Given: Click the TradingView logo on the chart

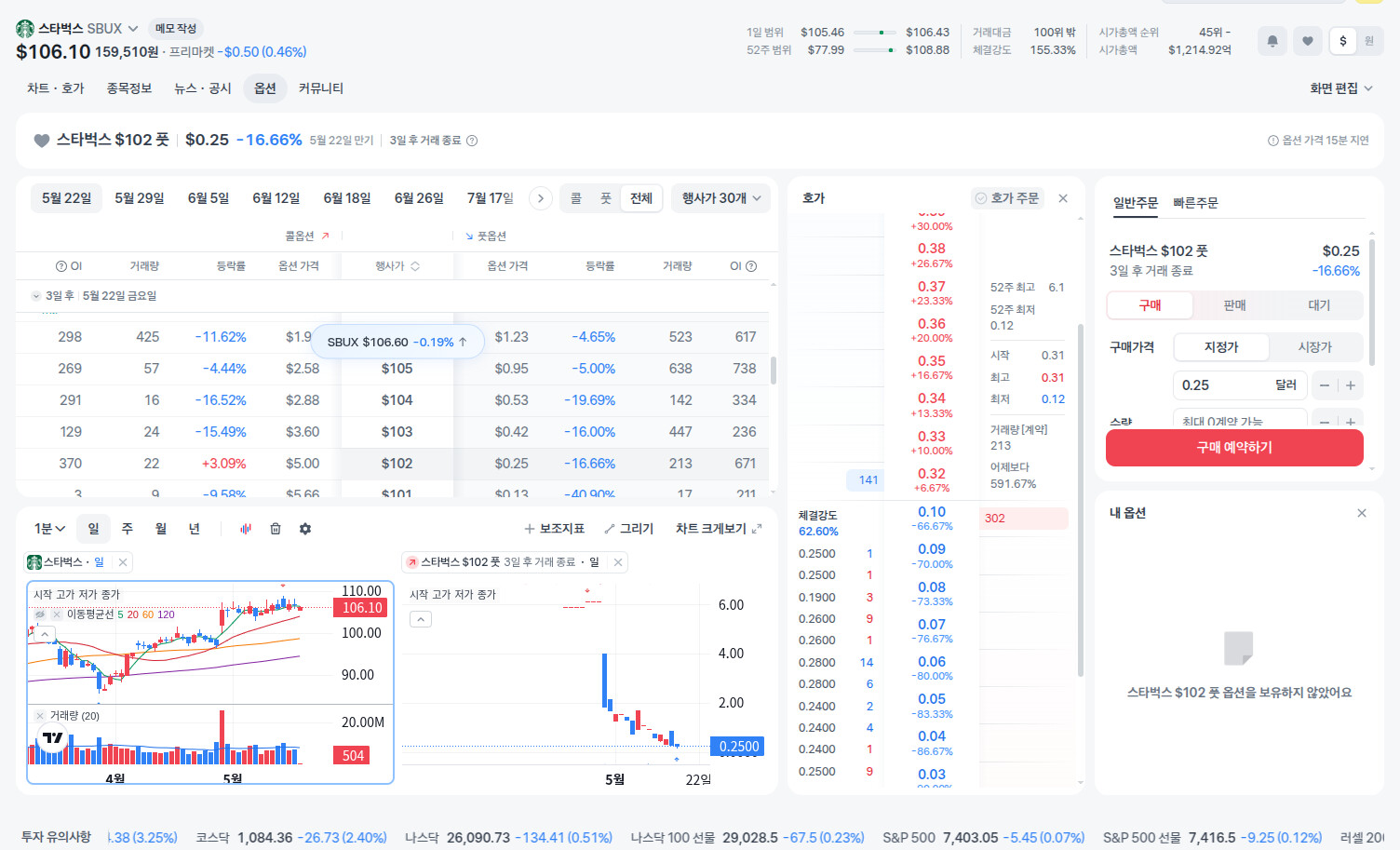Looking at the screenshot, I should (53, 737).
